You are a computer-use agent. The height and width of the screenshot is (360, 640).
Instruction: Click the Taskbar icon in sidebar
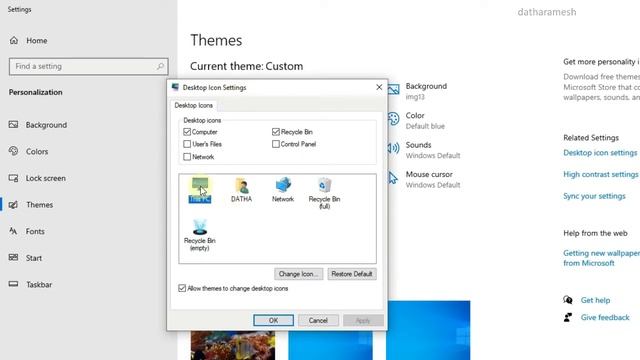13,284
